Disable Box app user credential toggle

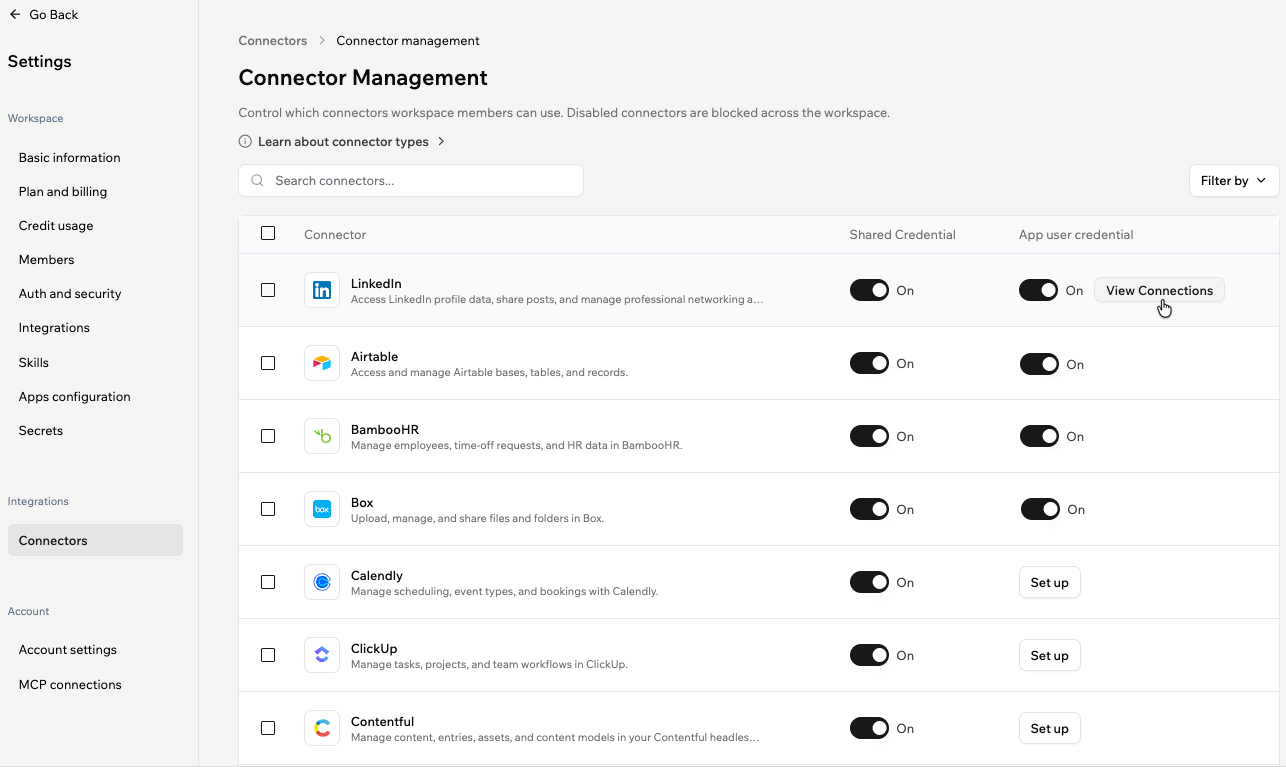[1040, 509]
